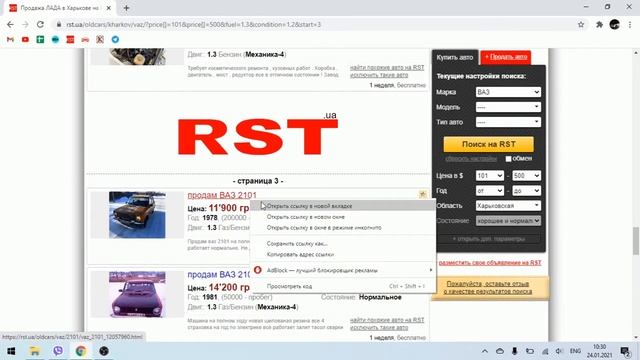The image size is (640, 360).
Task: Open a new browser tab
Action: (126, 8)
